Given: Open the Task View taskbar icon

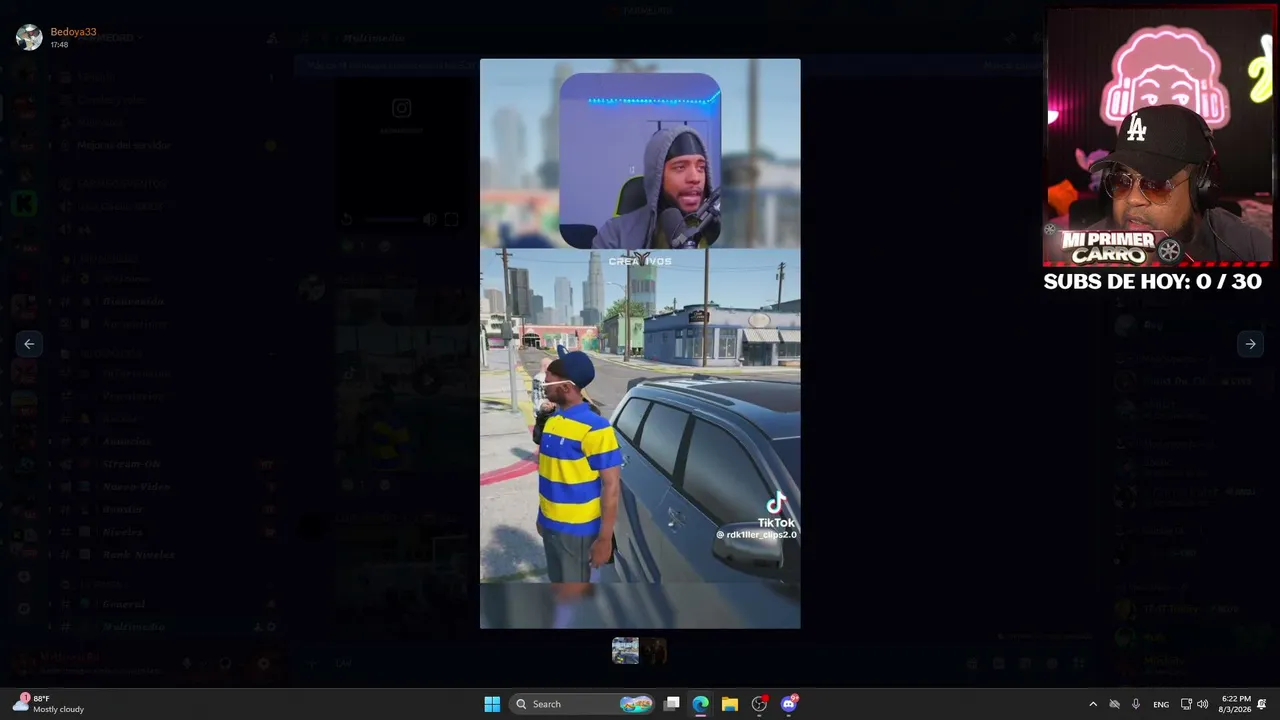Looking at the screenshot, I should (672, 704).
